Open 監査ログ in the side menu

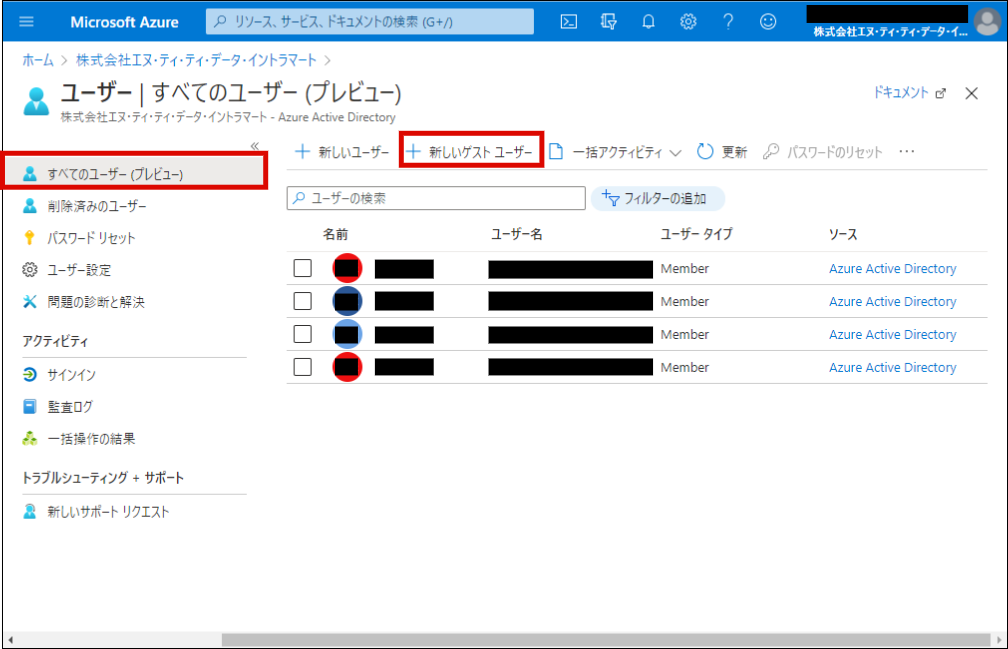click(58, 407)
